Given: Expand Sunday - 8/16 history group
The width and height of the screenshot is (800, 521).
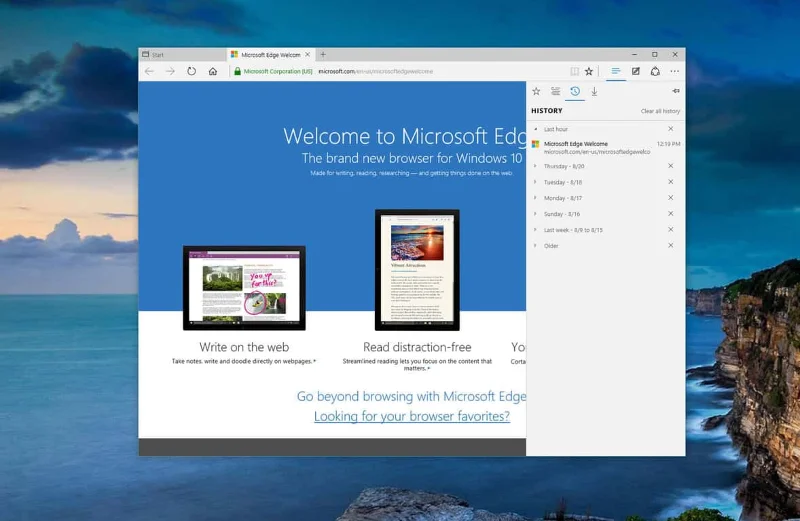Looking at the screenshot, I should [x=535, y=214].
